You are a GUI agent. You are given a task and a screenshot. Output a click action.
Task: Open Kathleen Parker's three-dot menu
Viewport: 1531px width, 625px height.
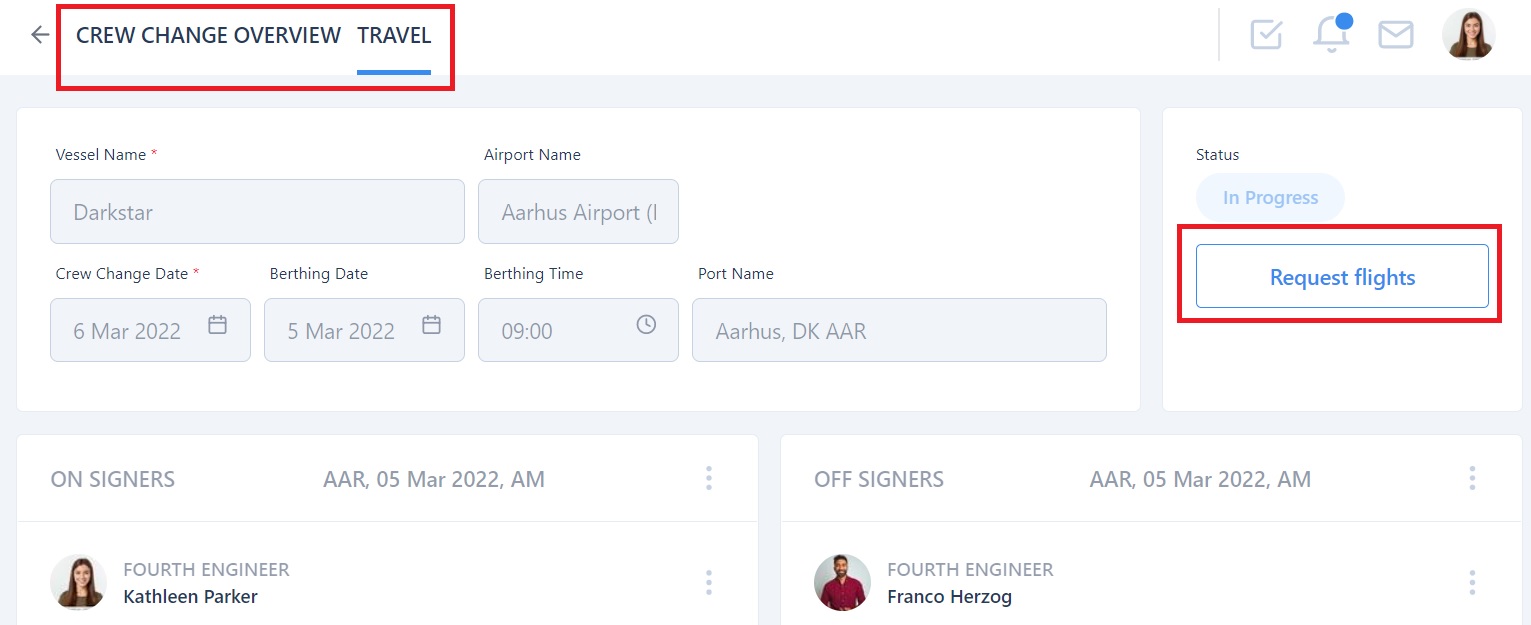click(x=708, y=582)
